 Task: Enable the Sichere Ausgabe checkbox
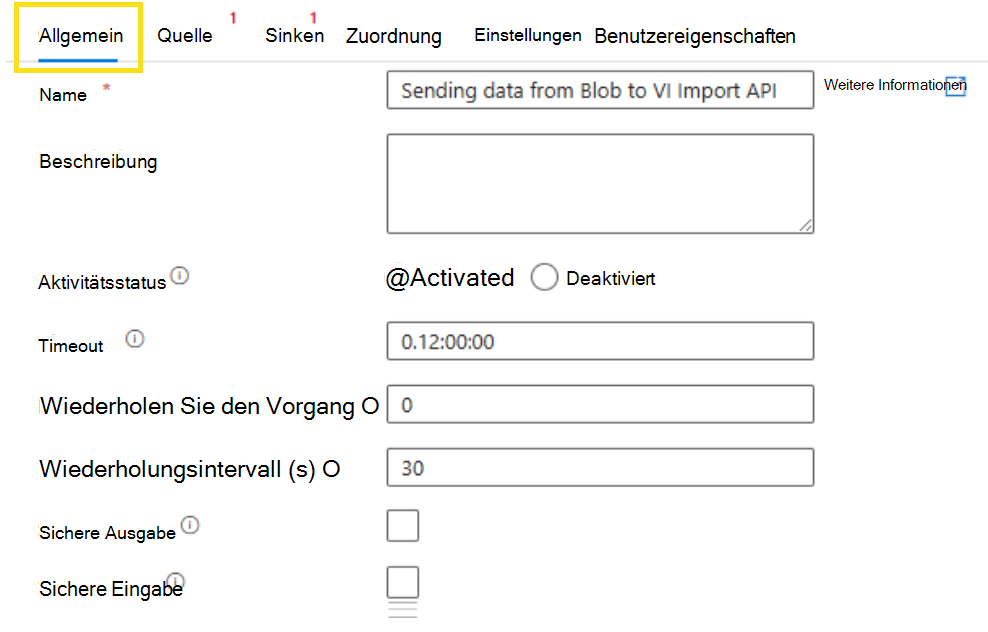tap(402, 524)
